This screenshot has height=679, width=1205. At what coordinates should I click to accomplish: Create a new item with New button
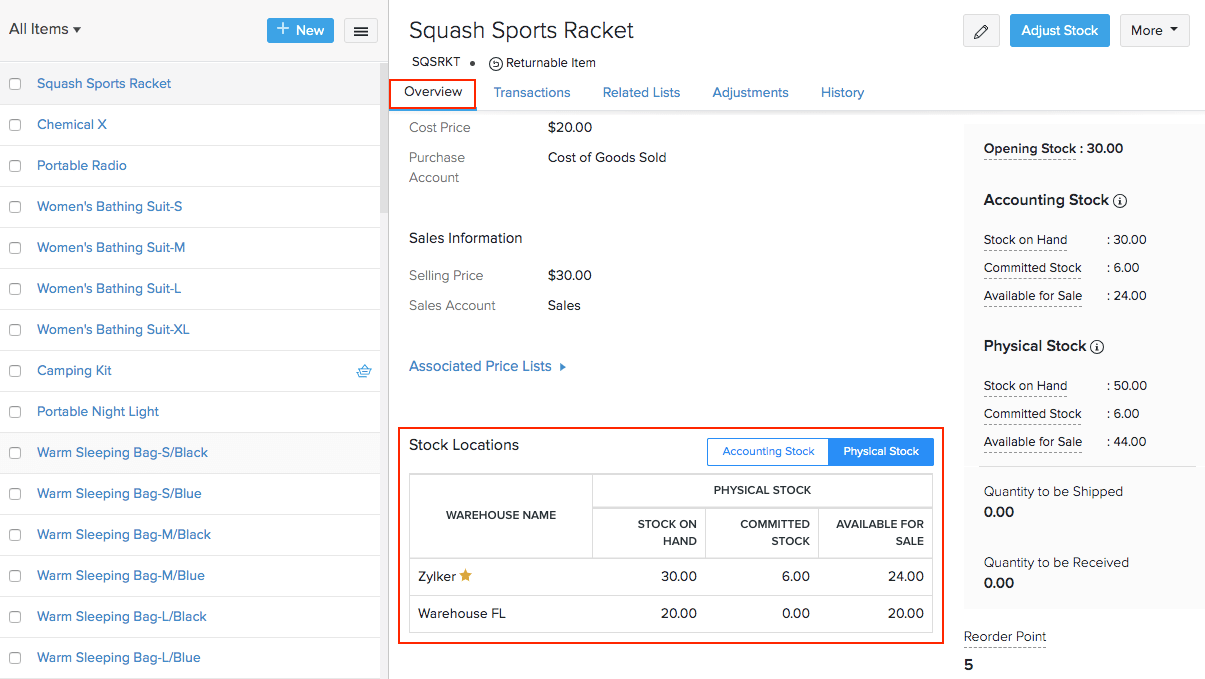(300, 30)
